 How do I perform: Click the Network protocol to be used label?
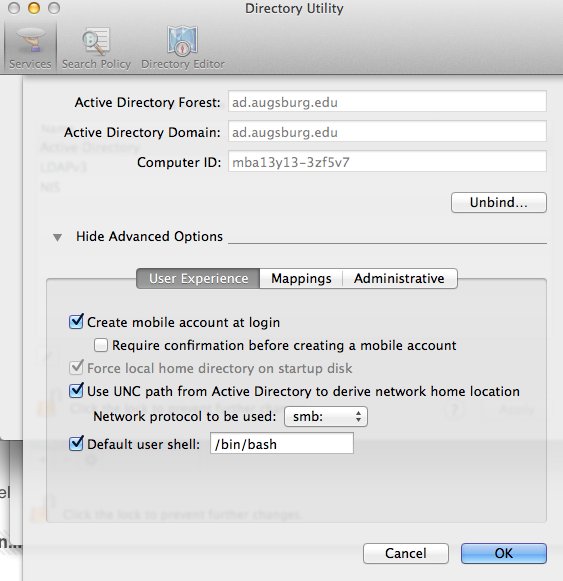(x=185, y=416)
